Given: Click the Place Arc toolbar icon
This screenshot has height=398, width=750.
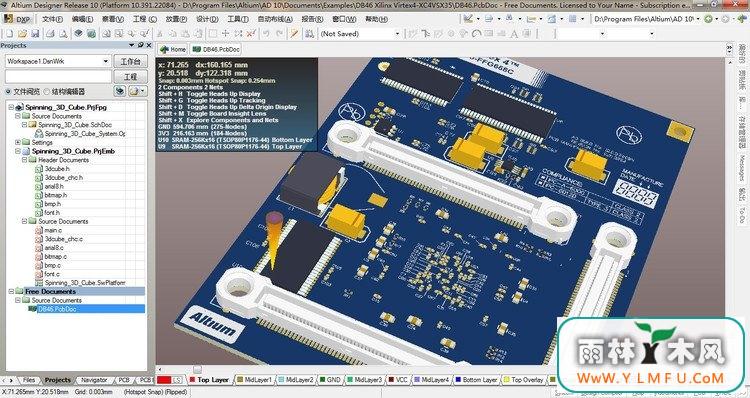Looking at the screenshot, I should [x=476, y=34].
